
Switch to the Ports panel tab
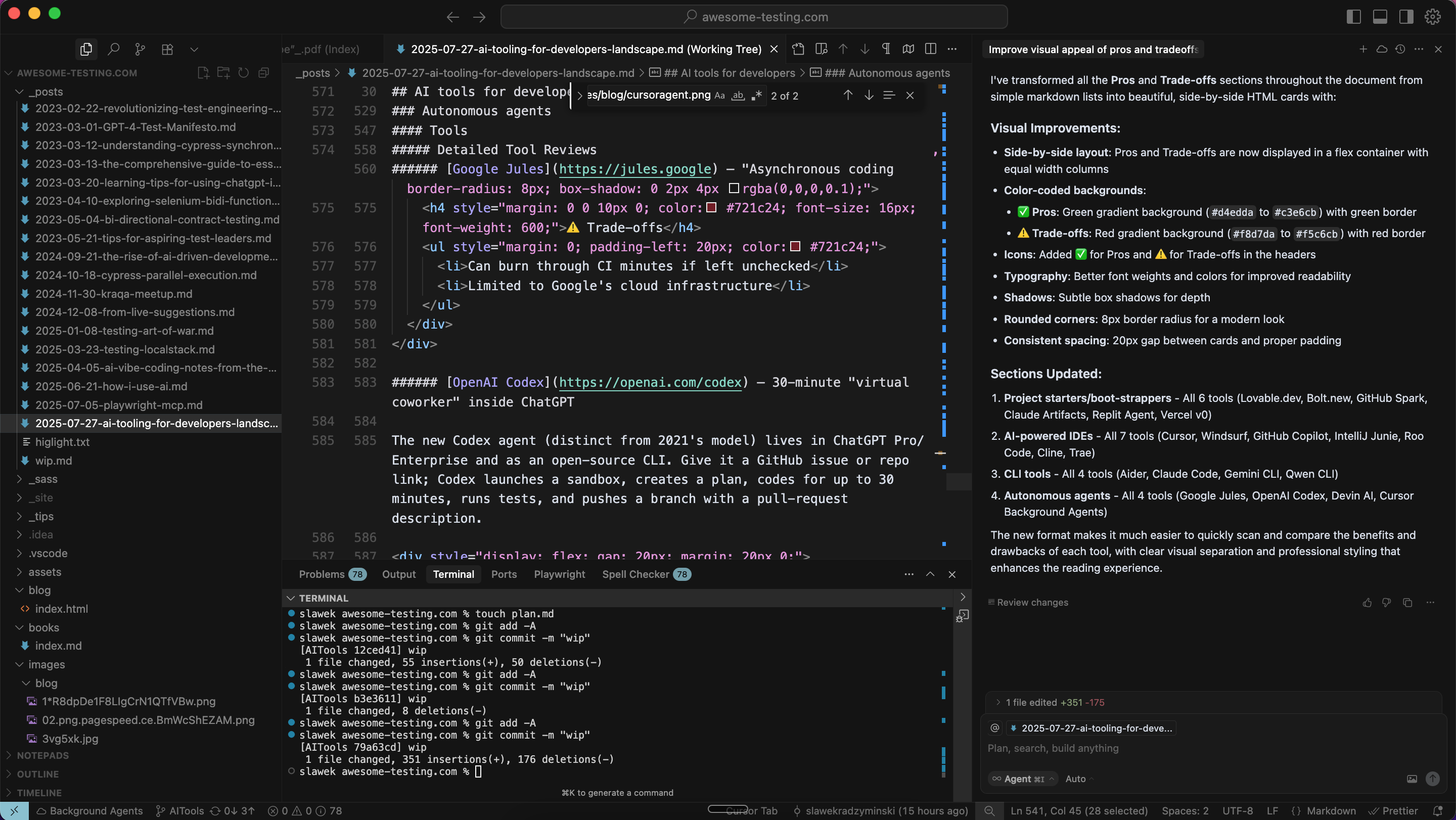click(504, 574)
